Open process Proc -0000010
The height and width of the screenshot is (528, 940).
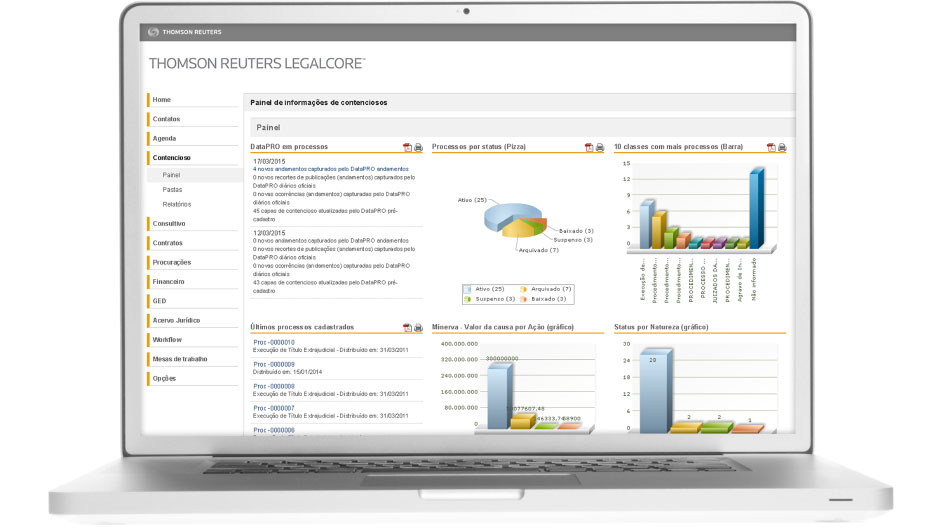[x=274, y=342]
